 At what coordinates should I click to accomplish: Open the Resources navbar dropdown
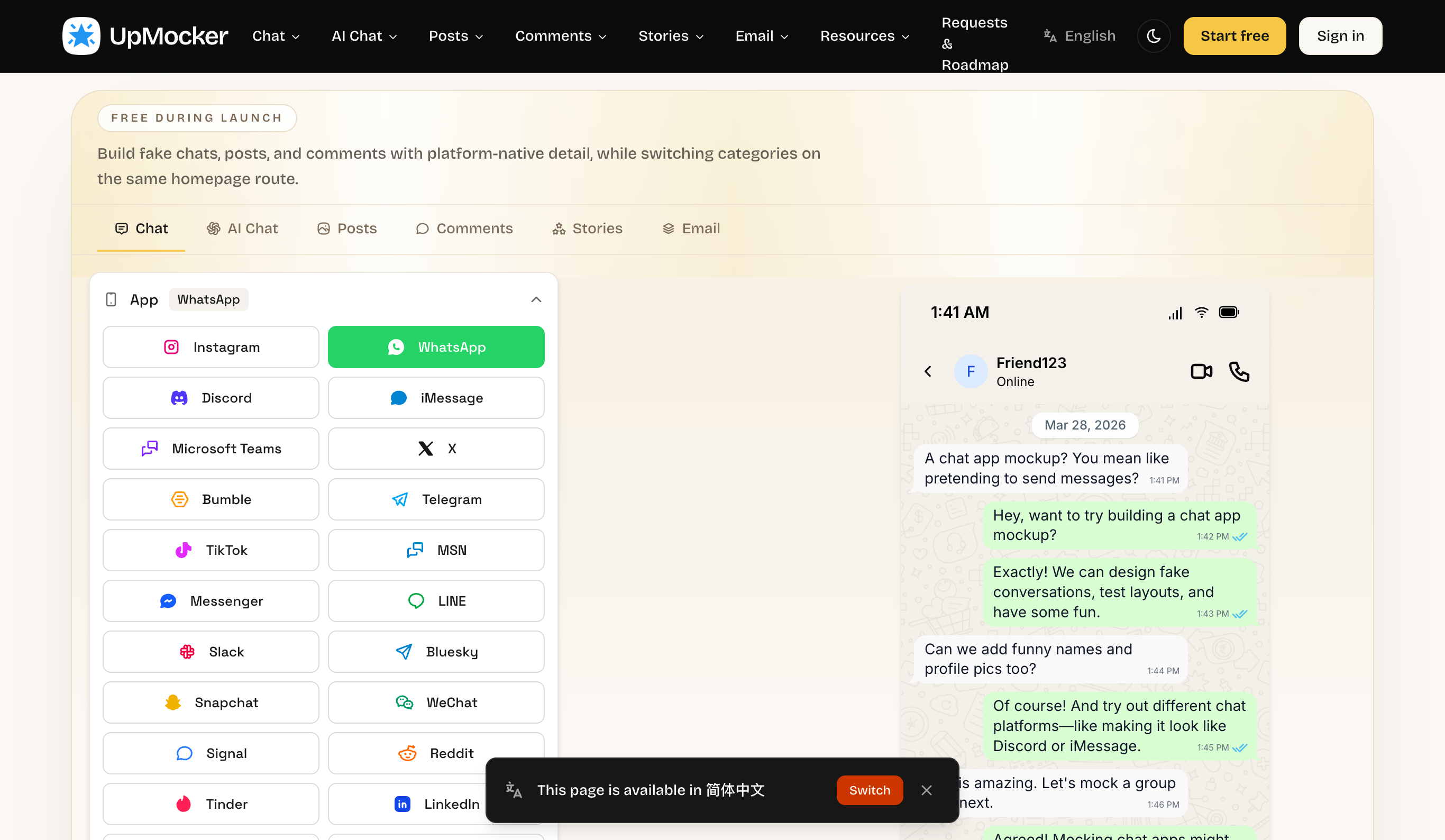coord(864,35)
